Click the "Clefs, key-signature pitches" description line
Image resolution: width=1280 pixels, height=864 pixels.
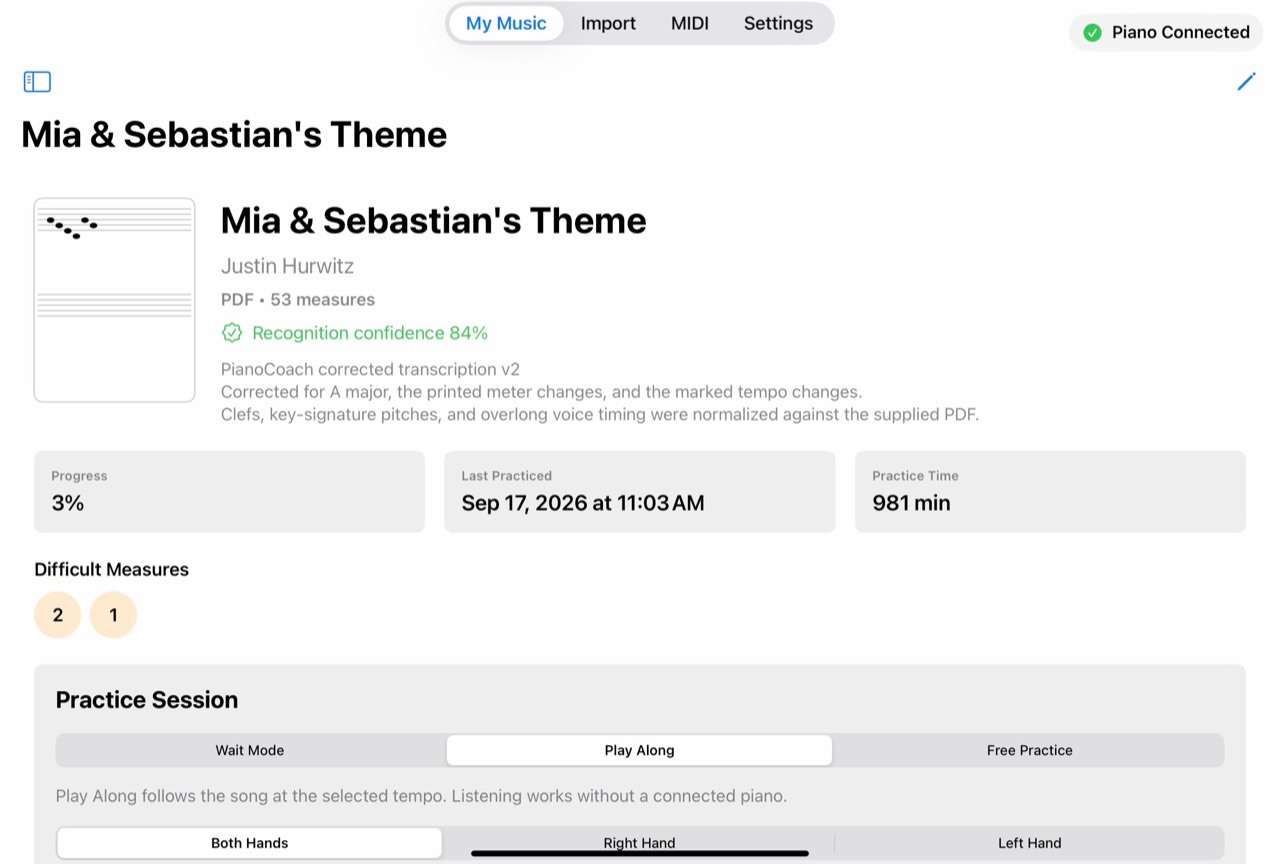pos(600,413)
